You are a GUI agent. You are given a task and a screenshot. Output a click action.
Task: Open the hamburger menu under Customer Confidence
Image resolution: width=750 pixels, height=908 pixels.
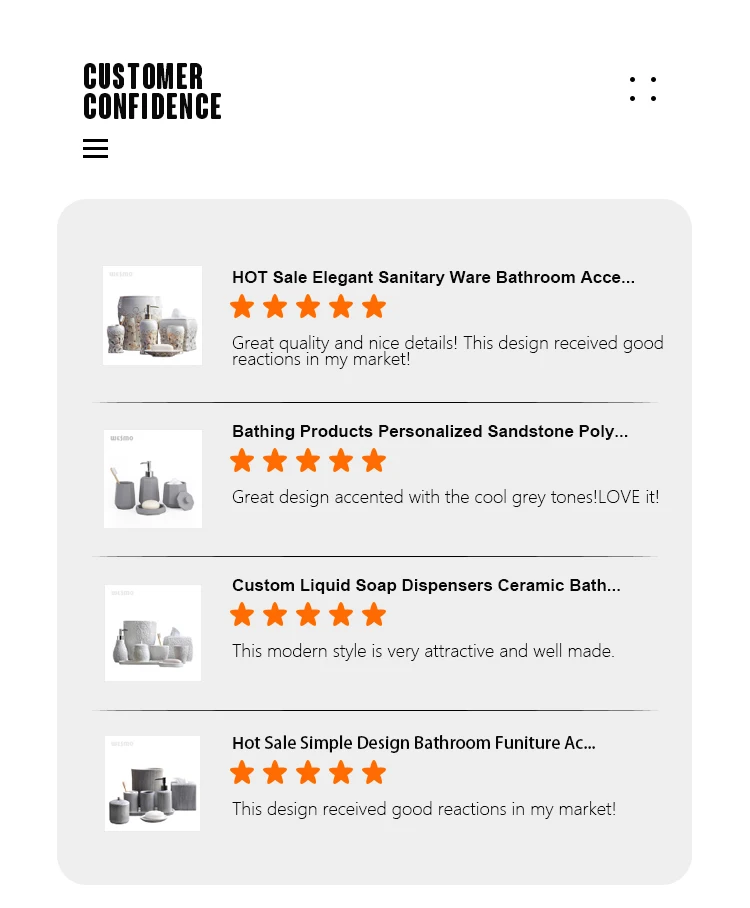pos(95,149)
